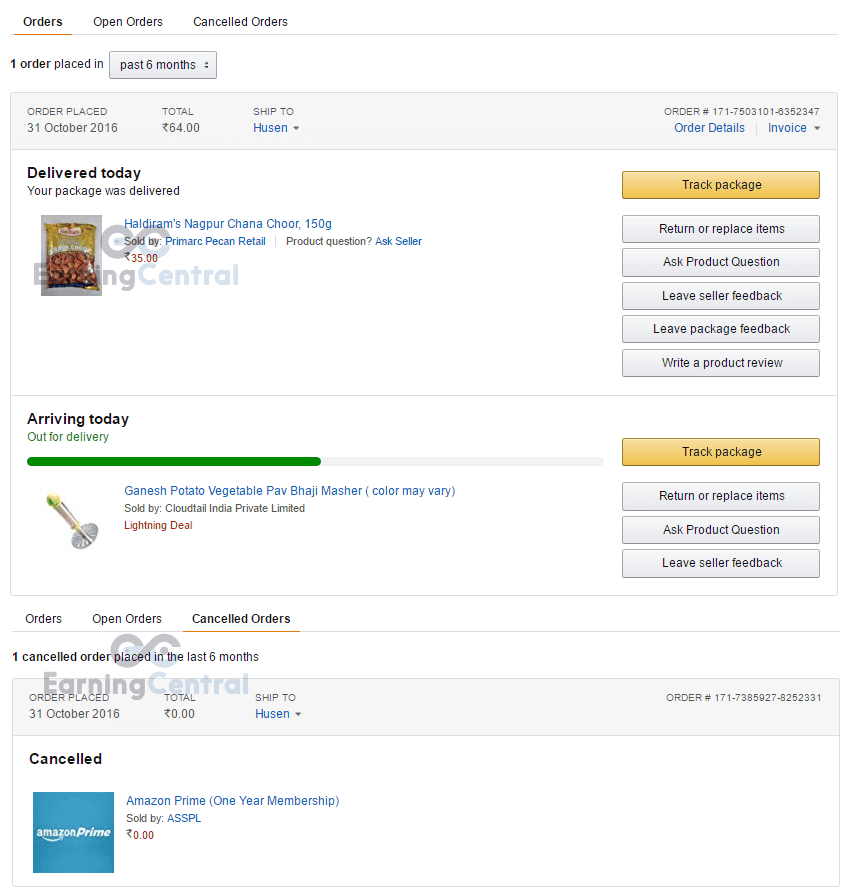Open the Invoice dropdown
The image size is (843, 891).
tap(789, 127)
